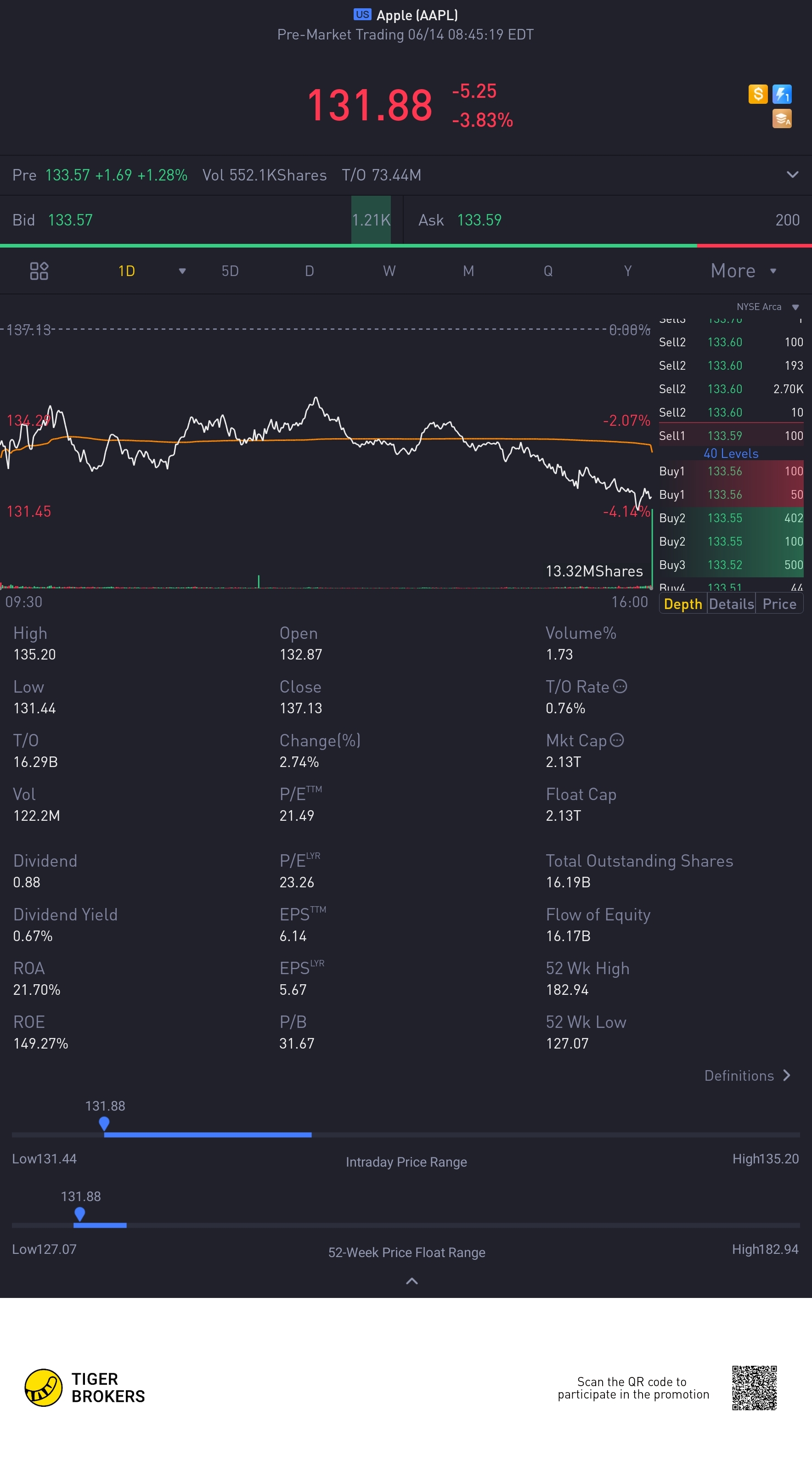Switch to the M monthly chart tab
This screenshot has width=812, height=1478.
point(468,271)
